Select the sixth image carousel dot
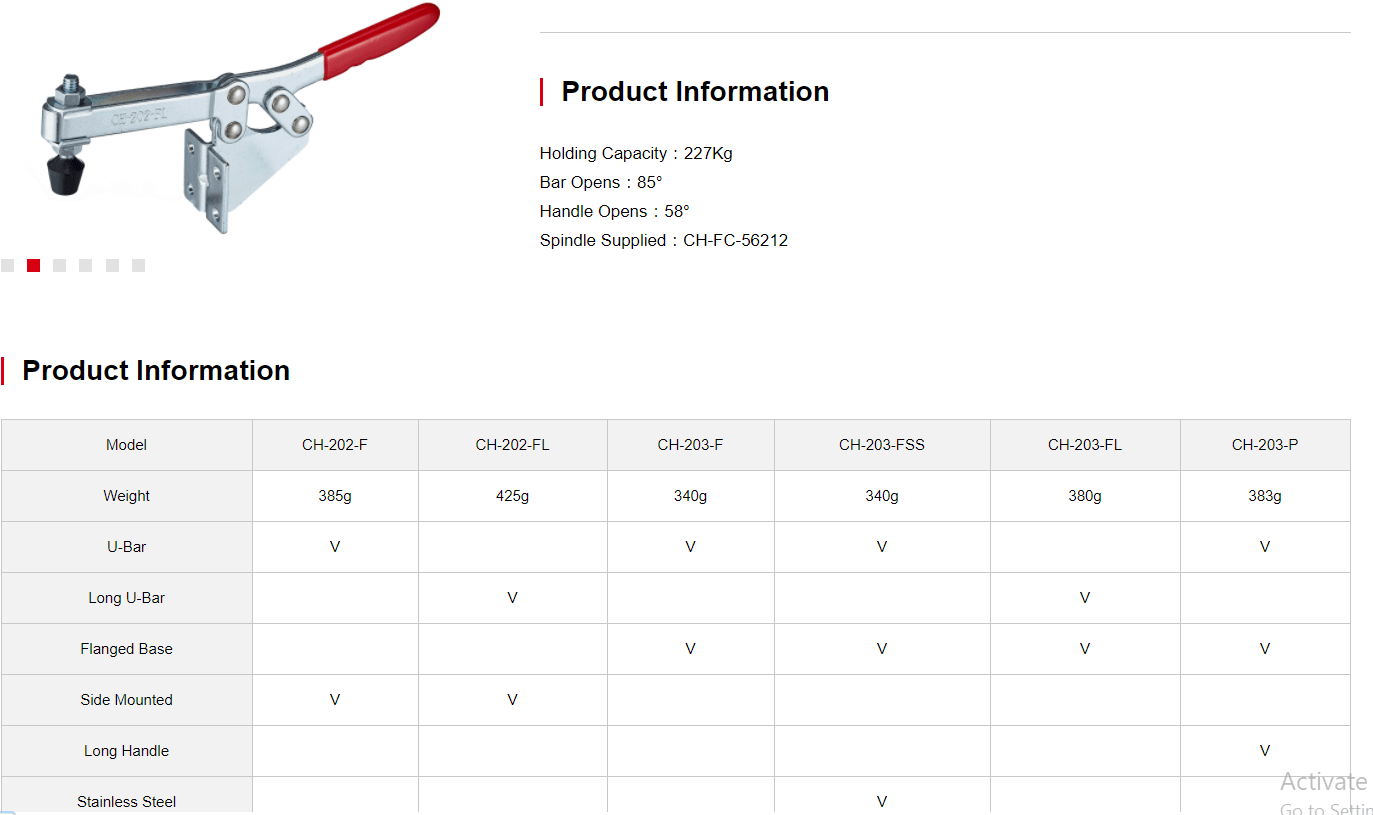This screenshot has height=815, width=1373. click(138, 265)
